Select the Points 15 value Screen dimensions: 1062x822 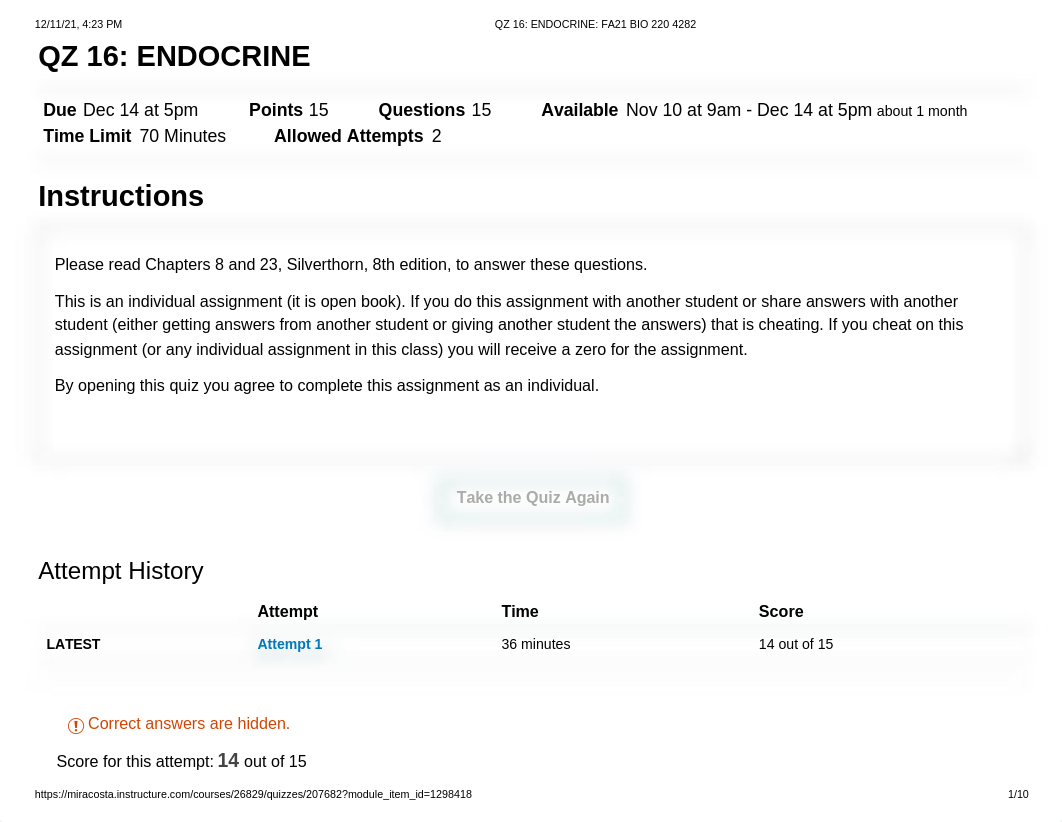[x=289, y=110]
